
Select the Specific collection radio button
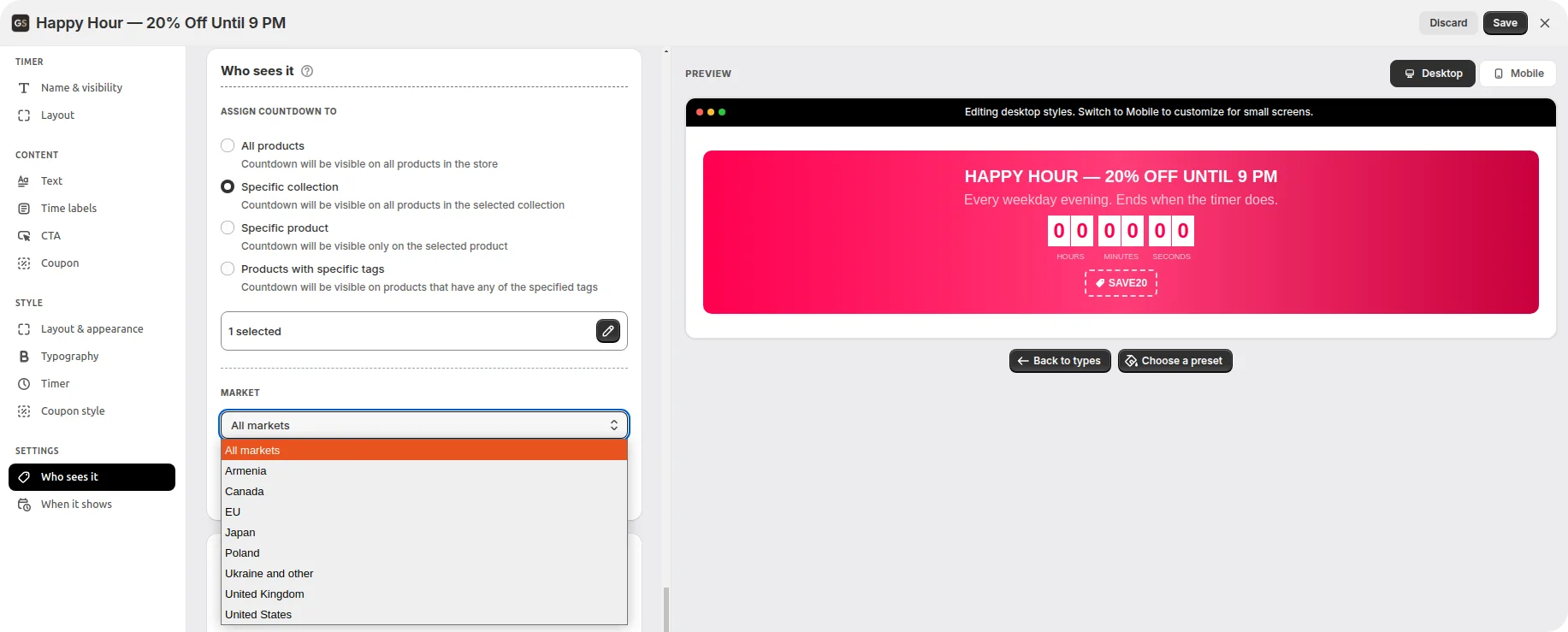(x=228, y=186)
